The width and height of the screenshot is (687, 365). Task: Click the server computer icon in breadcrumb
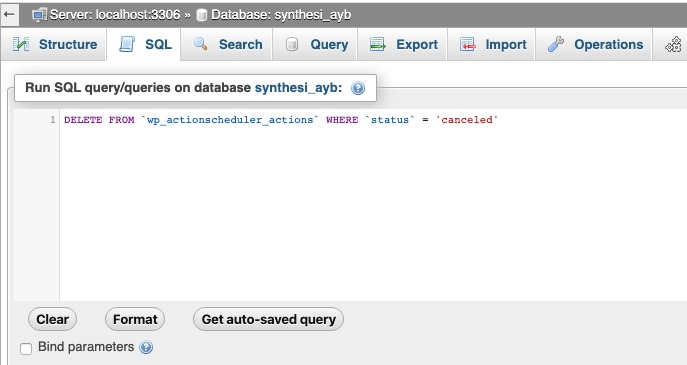tap(39, 15)
